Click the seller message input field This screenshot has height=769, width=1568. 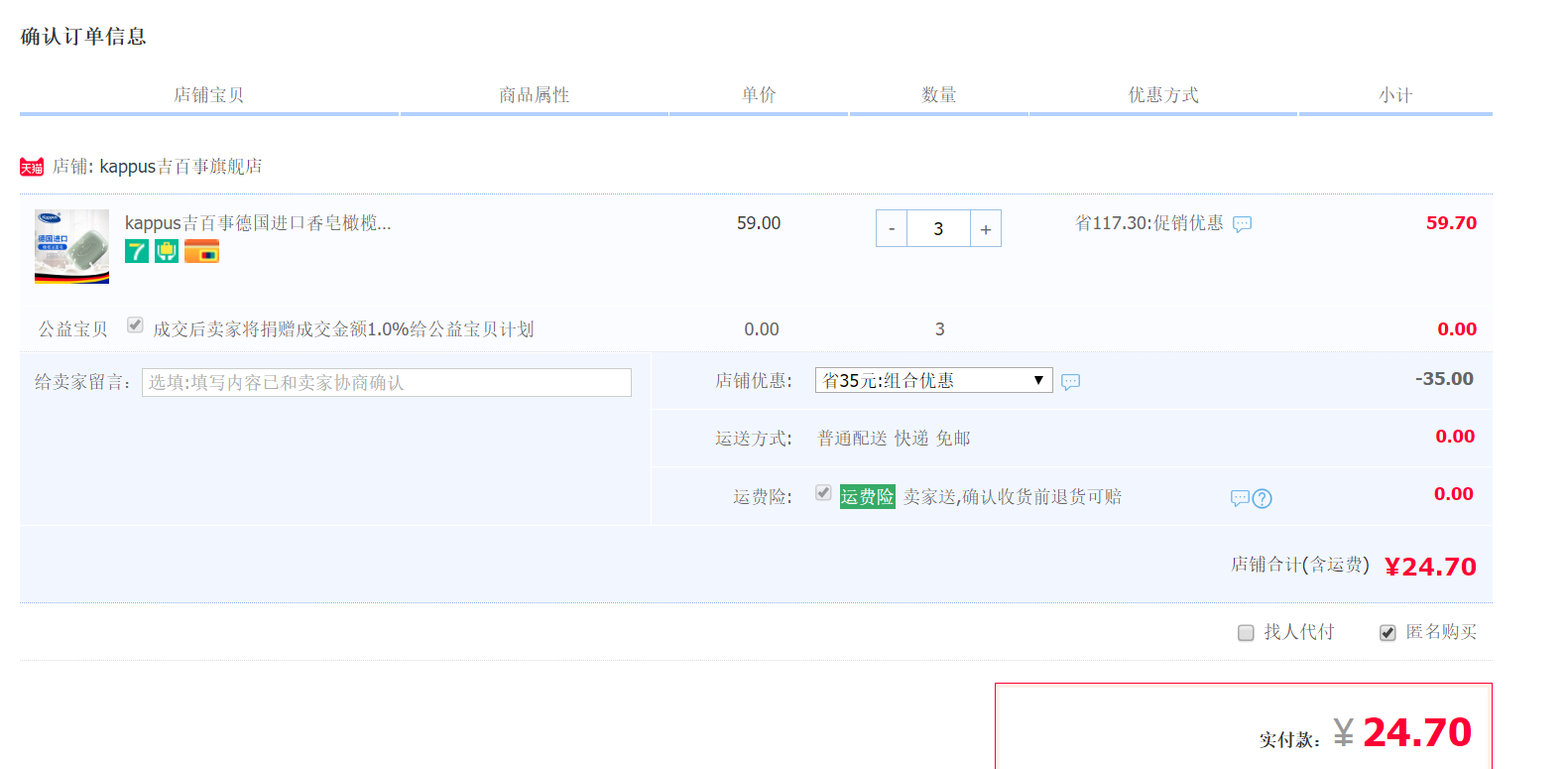click(387, 382)
